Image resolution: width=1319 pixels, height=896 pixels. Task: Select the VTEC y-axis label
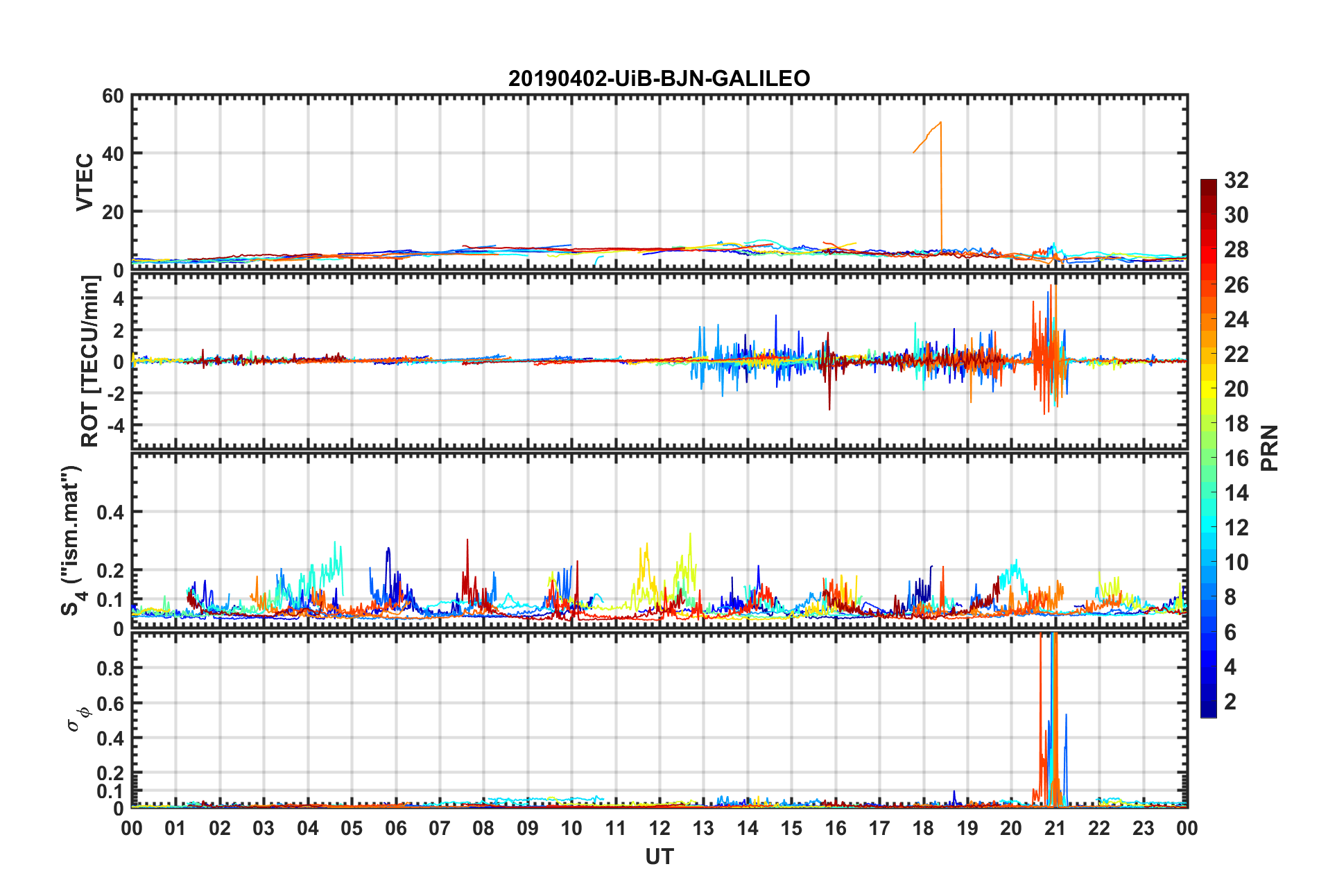click(x=85, y=182)
